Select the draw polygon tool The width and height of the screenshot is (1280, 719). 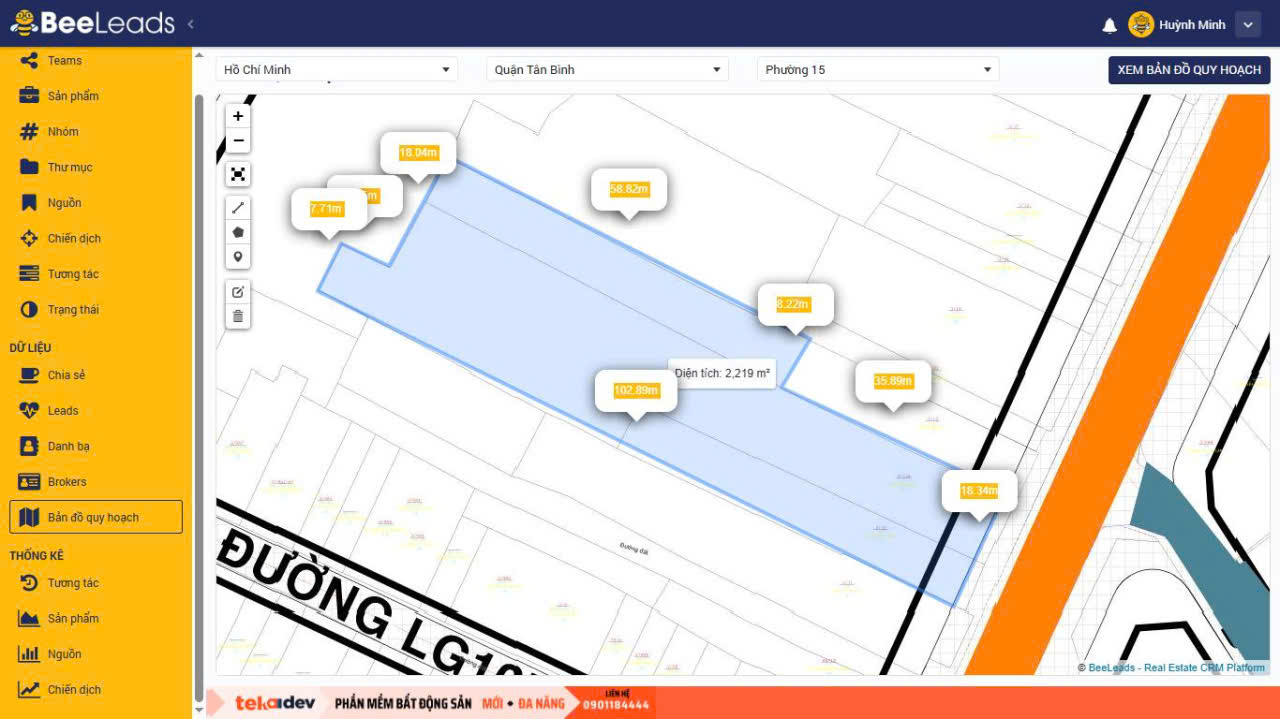[x=238, y=232]
